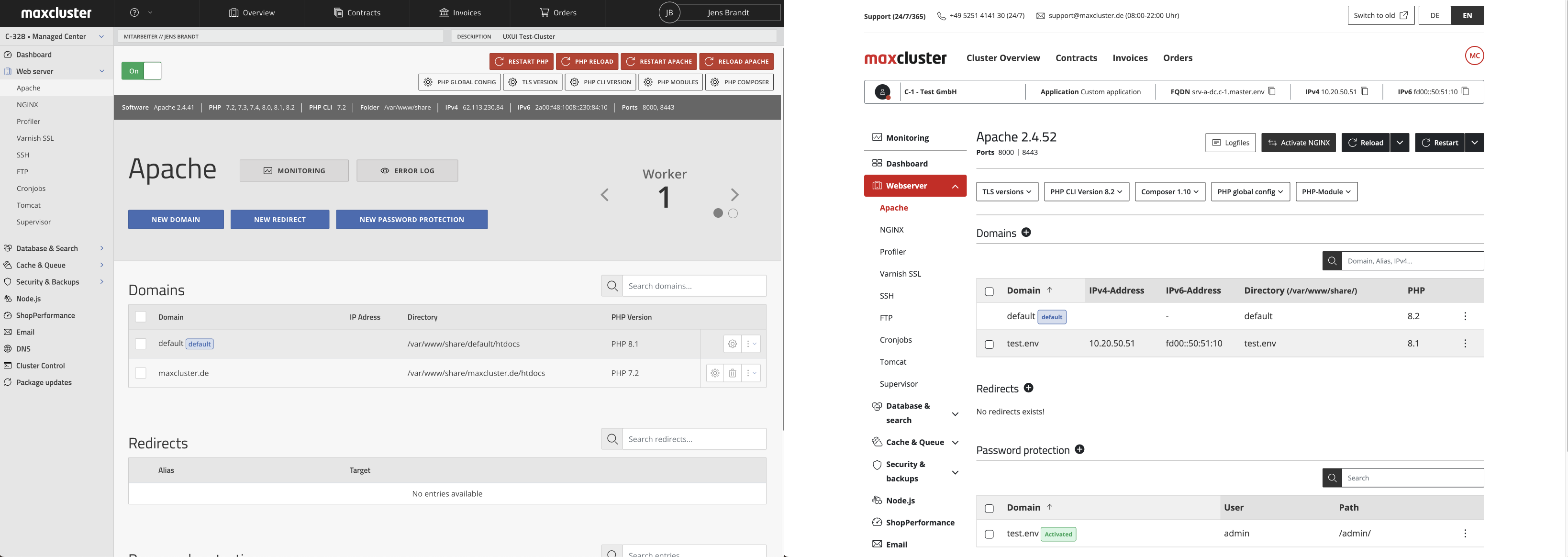Tick the checkbox for default domain, old panel
This screenshot has width=1568, height=557.
tap(141, 344)
